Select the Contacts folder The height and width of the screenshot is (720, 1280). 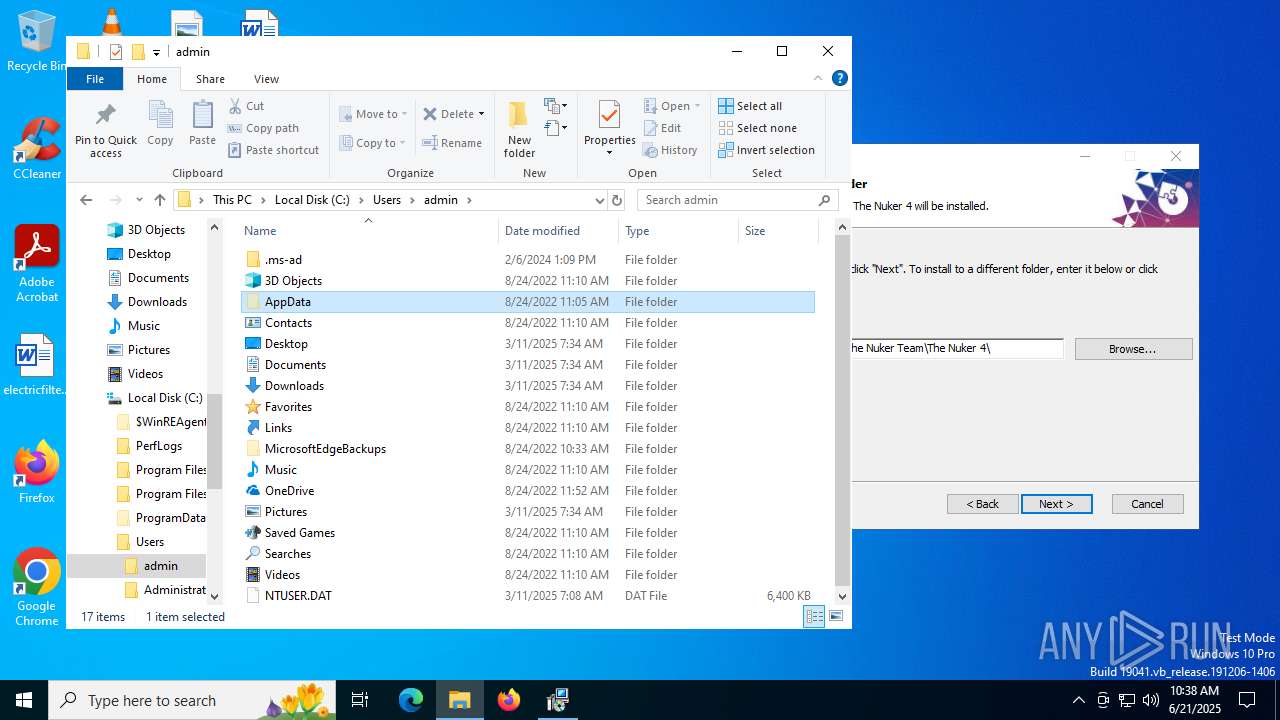coord(528,323)
